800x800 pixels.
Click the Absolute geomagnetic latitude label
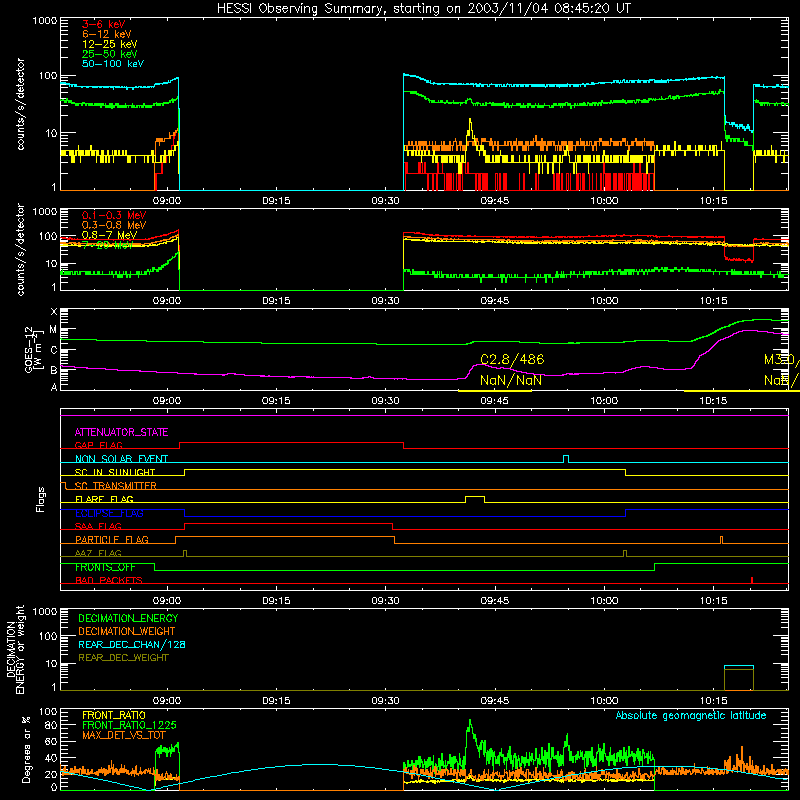click(x=691, y=715)
